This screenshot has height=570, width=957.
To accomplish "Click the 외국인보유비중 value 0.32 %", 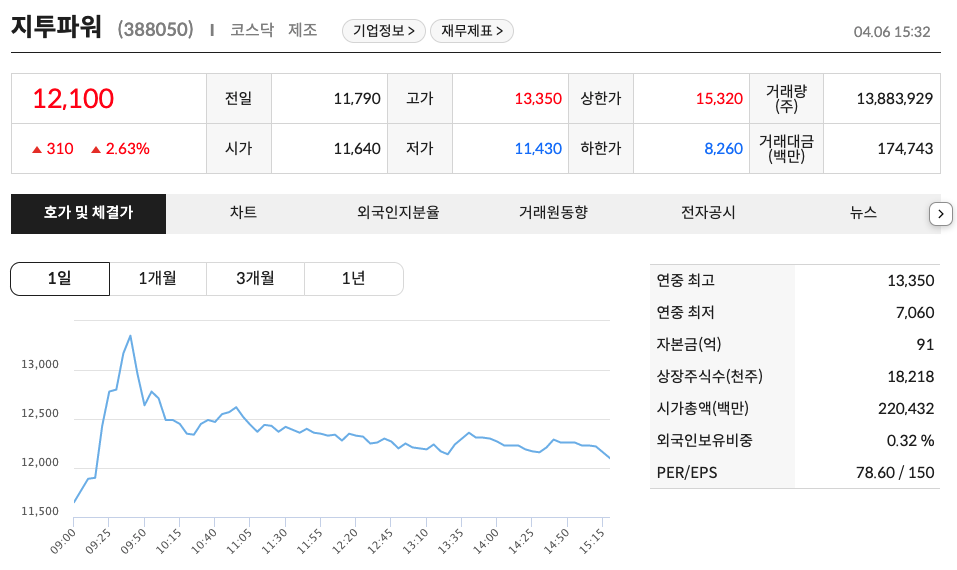I will pyautogui.click(x=910, y=441).
